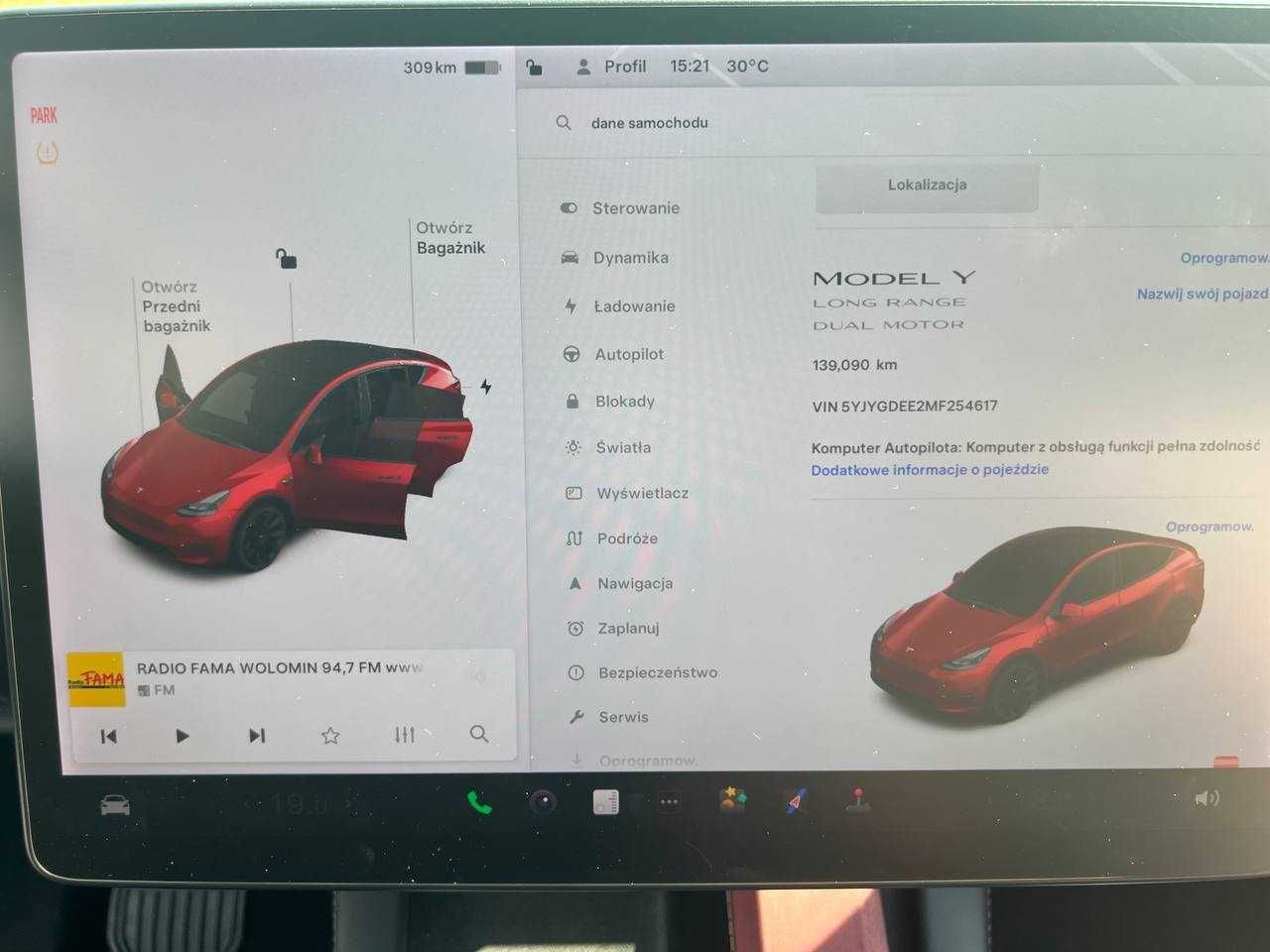
Task: Open charge port via lightning bolt icon
Action: [x=486, y=386]
